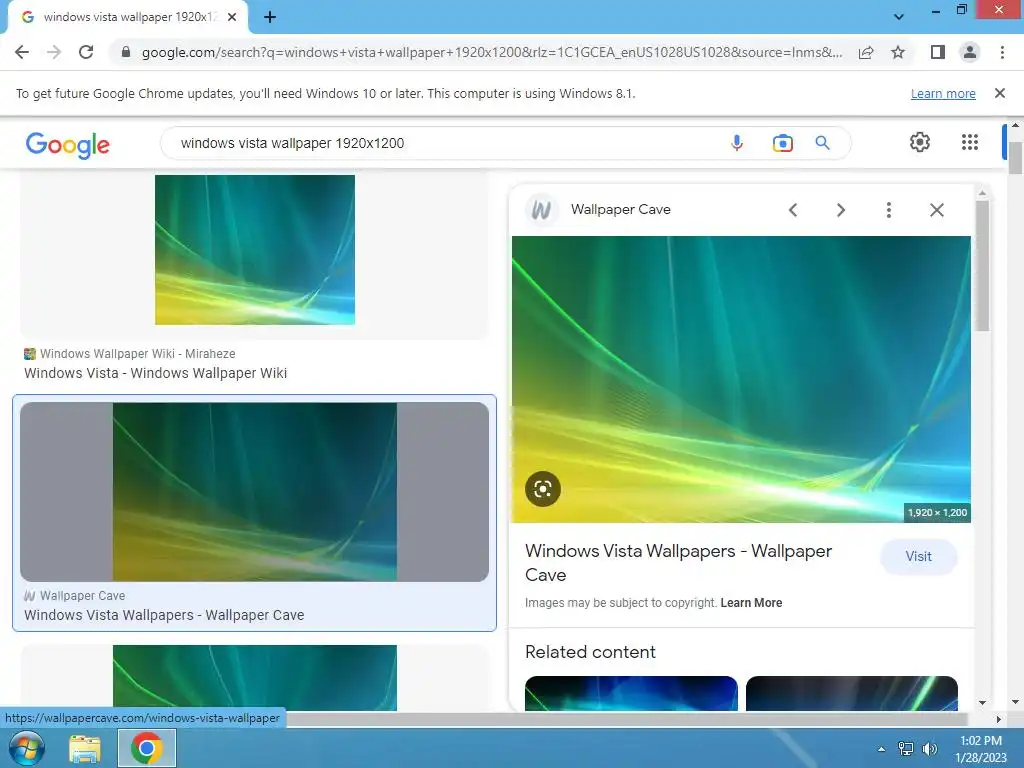
Task: Open the Learn more update link
Action: (943, 93)
